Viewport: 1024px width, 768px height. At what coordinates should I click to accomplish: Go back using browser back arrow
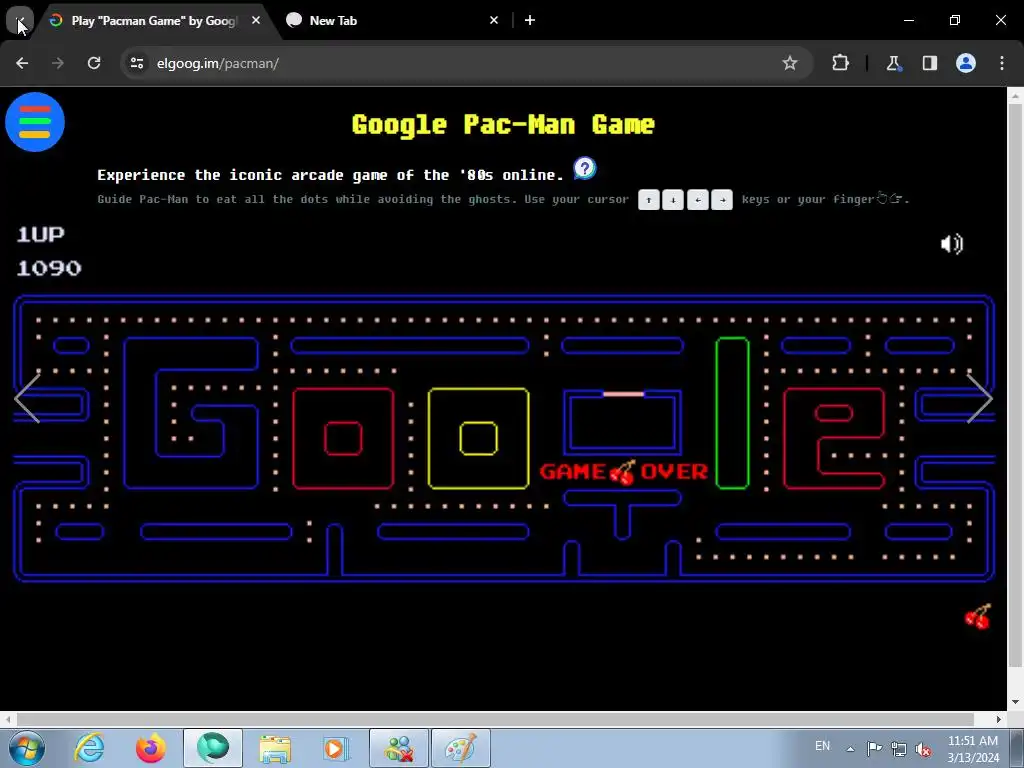[22, 63]
